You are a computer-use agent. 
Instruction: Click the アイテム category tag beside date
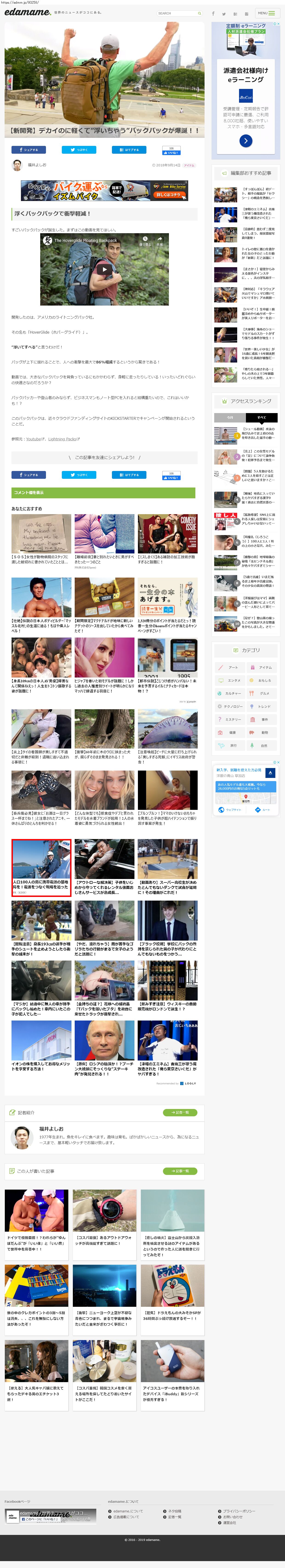pos(189,166)
